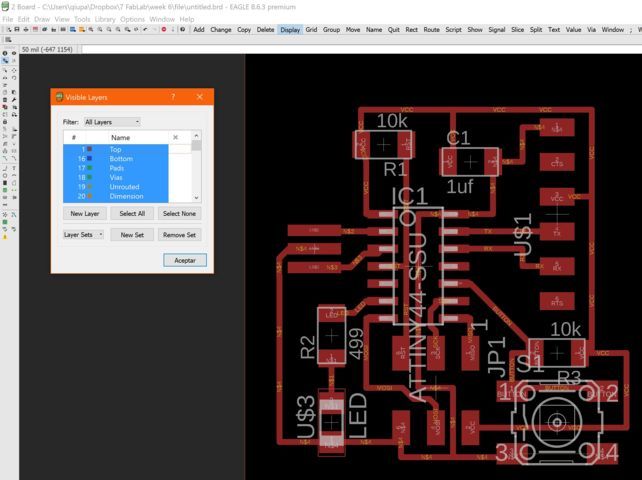Select the Ratsnest tool
Screen dimensions: 642x480
coord(5,214)
